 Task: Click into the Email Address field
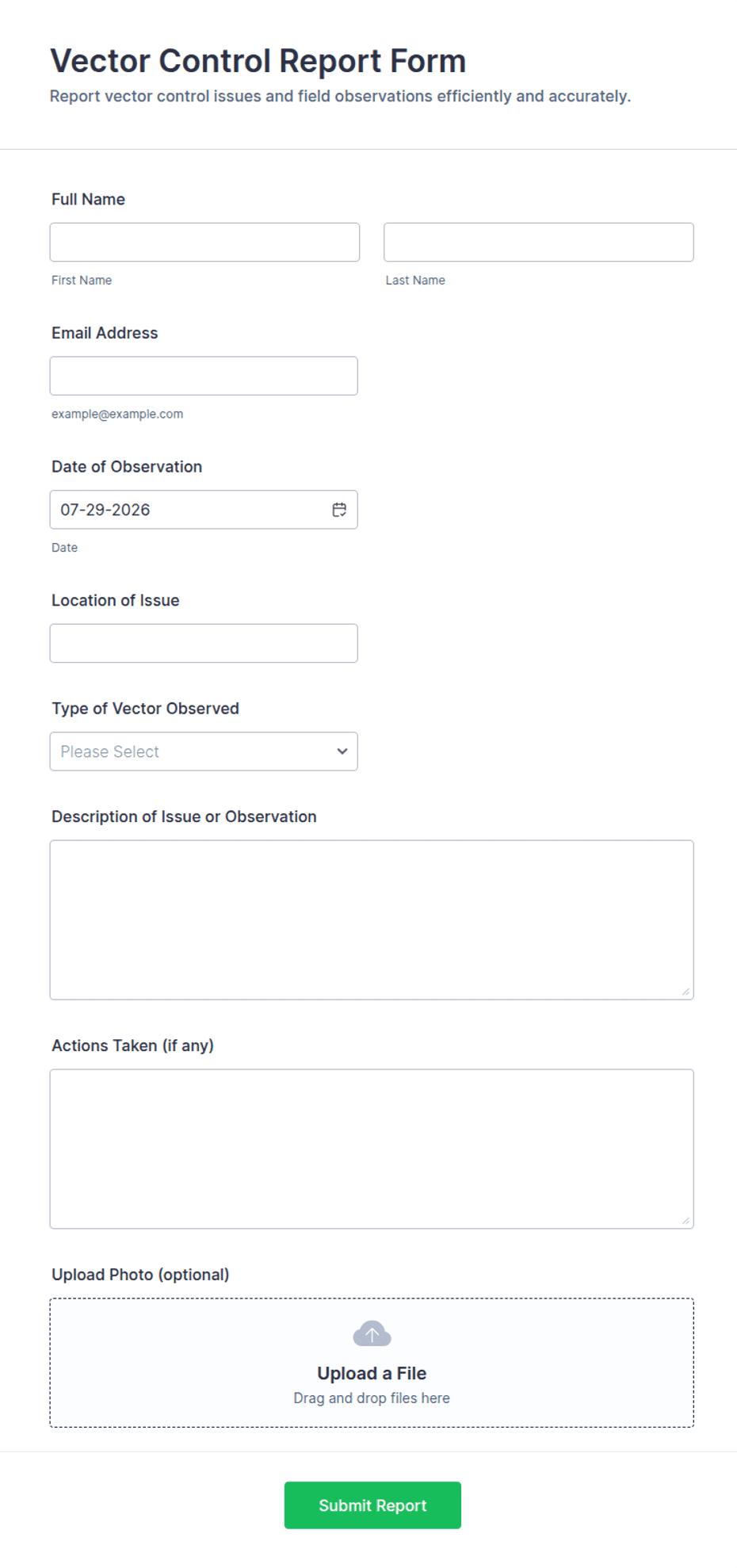204,376
